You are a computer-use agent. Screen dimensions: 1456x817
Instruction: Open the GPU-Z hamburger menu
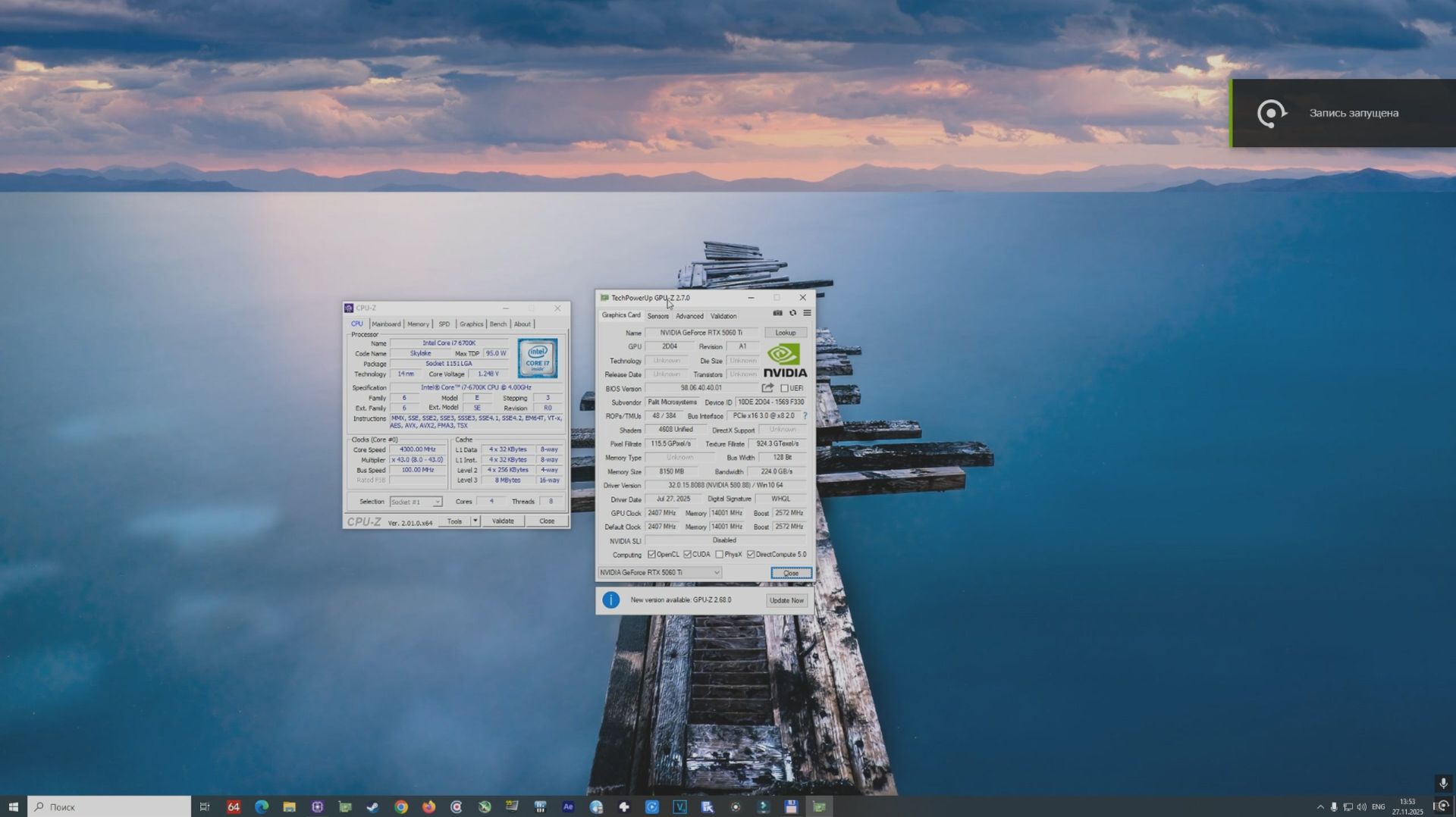(807, 313)
